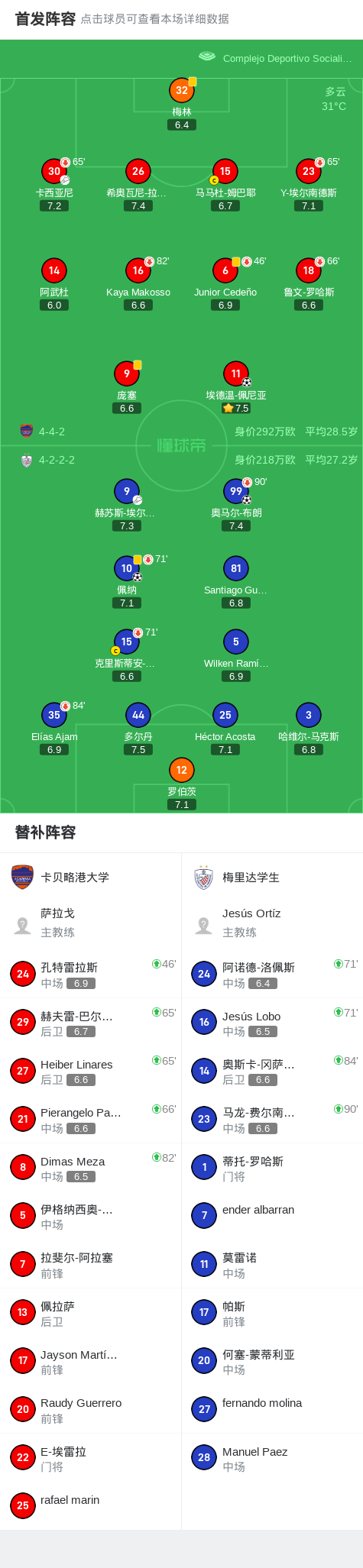
Task: Select blue number 44 多尔丹 player icon
Action: 138,715
